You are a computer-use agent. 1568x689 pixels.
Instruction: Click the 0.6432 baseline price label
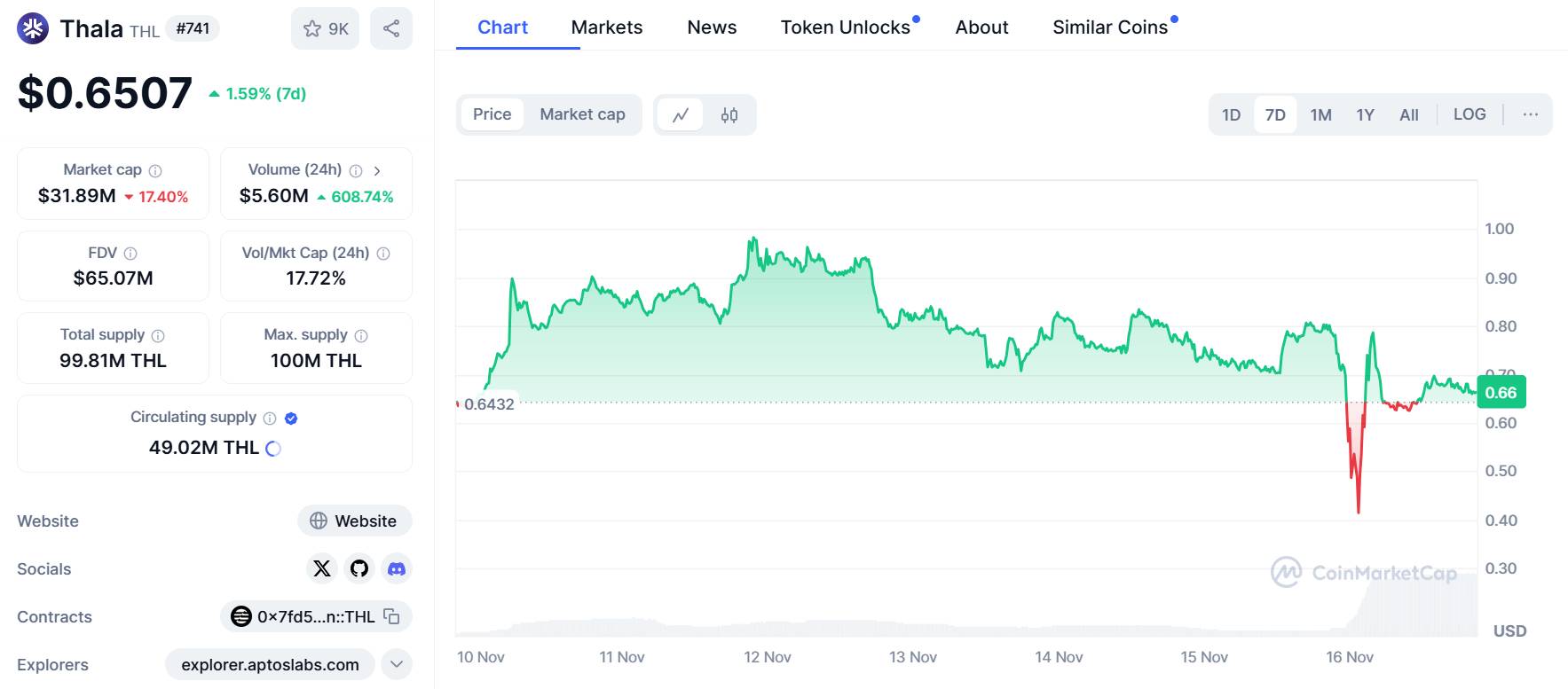[x=489, y=404]
